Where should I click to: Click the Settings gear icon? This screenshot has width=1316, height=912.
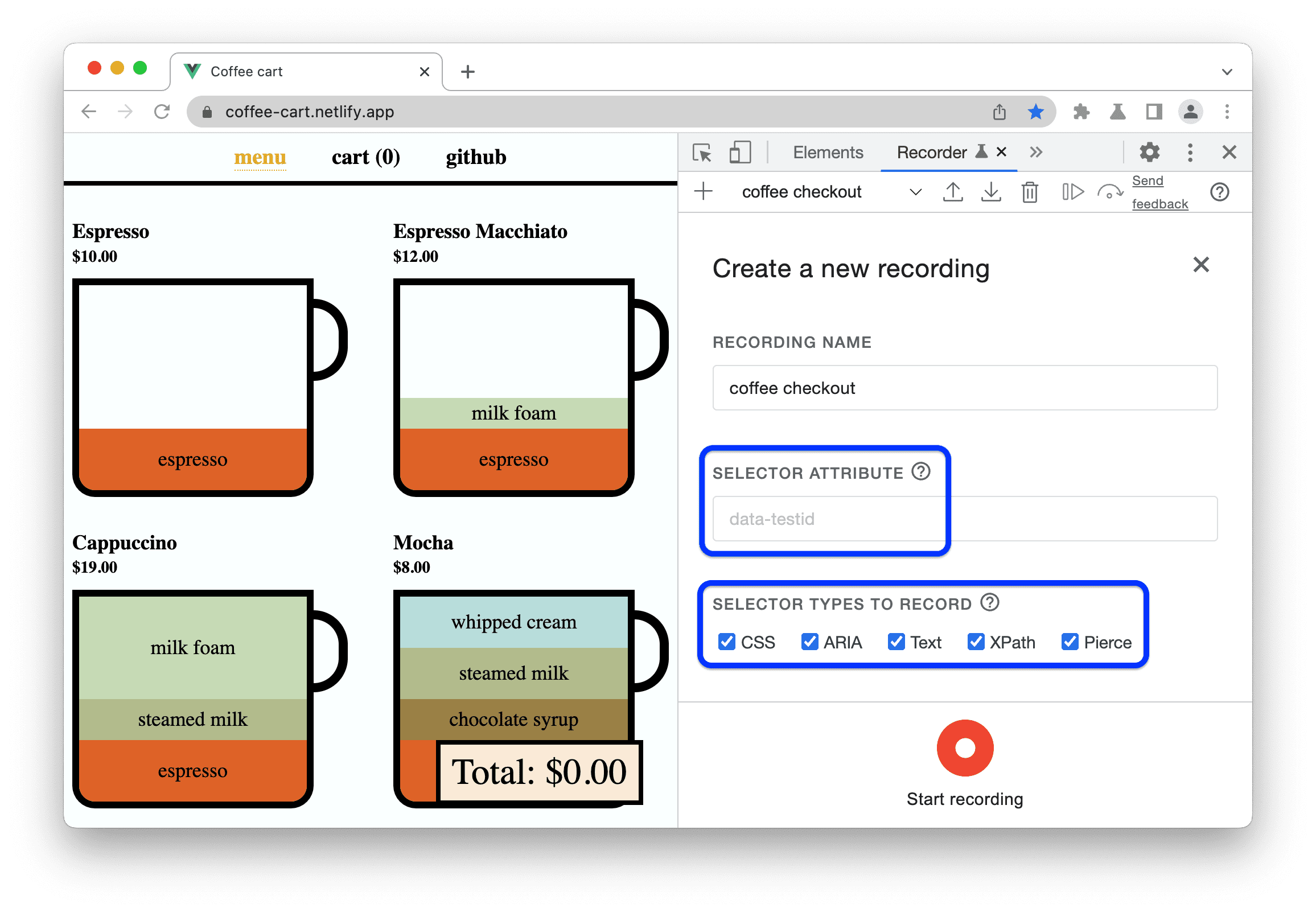(x=1150, y=153)
